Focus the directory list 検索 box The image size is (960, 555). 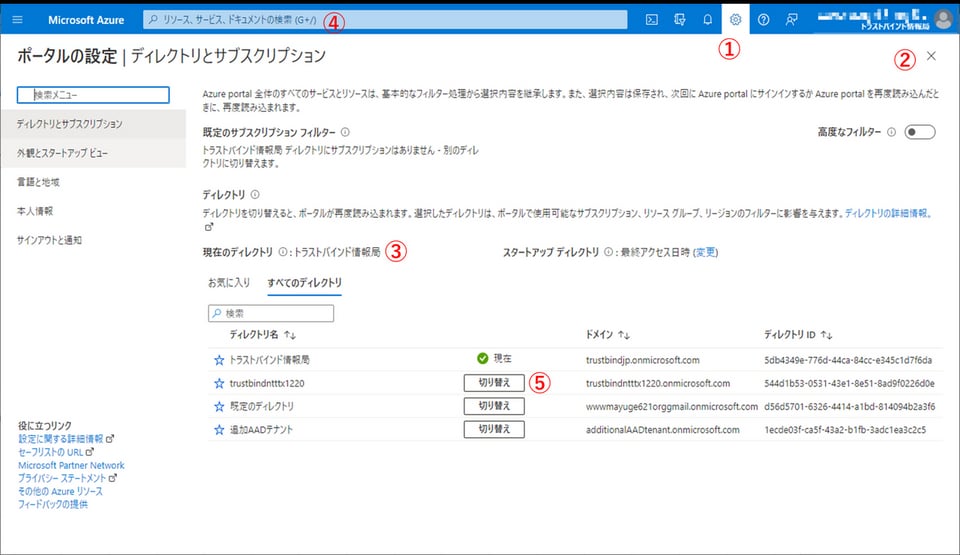pyautogui.click(x=271, y=313)
